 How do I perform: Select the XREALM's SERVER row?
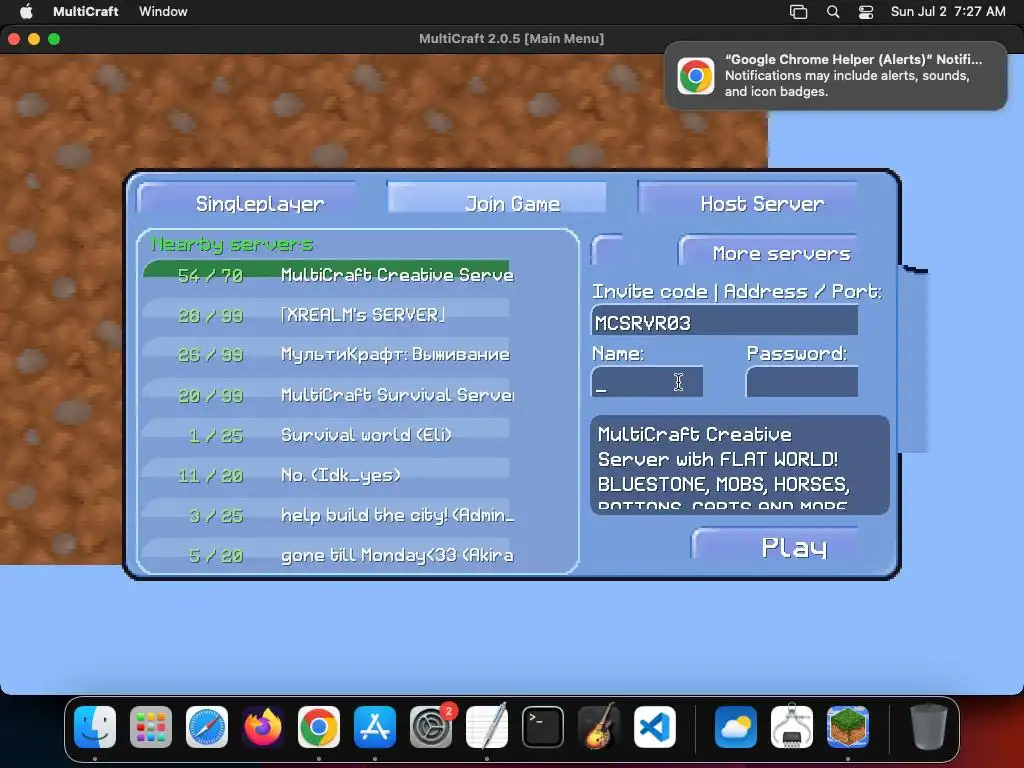pyautogui.click(x=328, y=315)
